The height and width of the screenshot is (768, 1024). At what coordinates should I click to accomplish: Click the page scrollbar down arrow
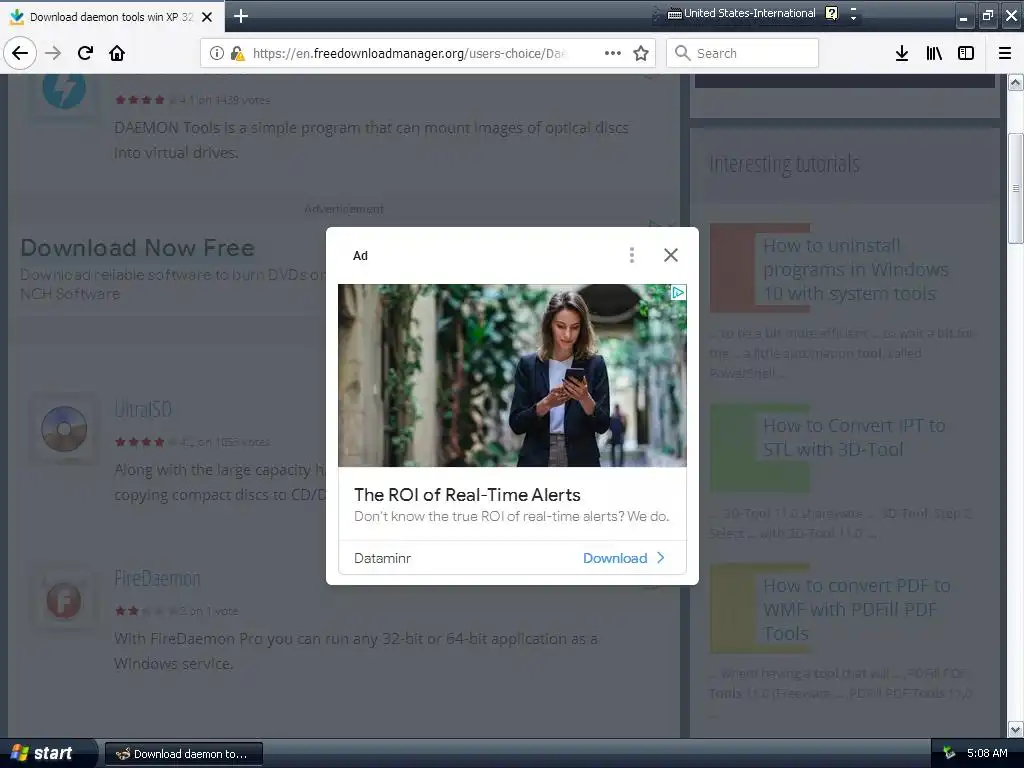pos(1016,729)
